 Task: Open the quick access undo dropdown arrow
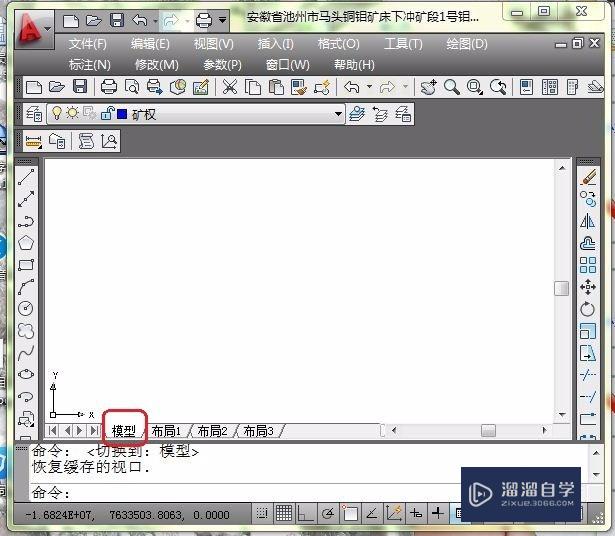156,20
